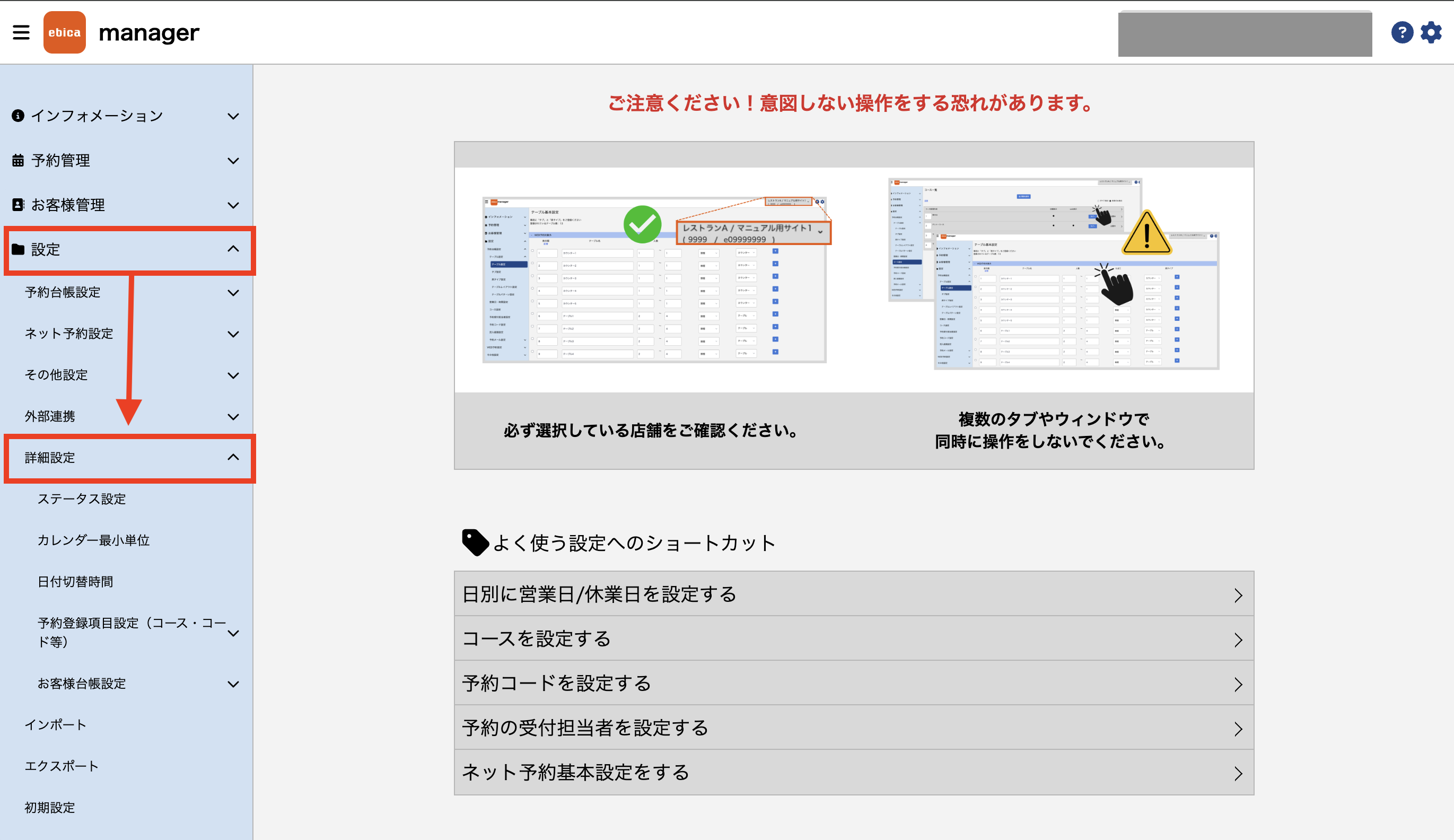
Task: Open shortcut 日別に営業日/休業日を設定する
Action: point(854,593)
